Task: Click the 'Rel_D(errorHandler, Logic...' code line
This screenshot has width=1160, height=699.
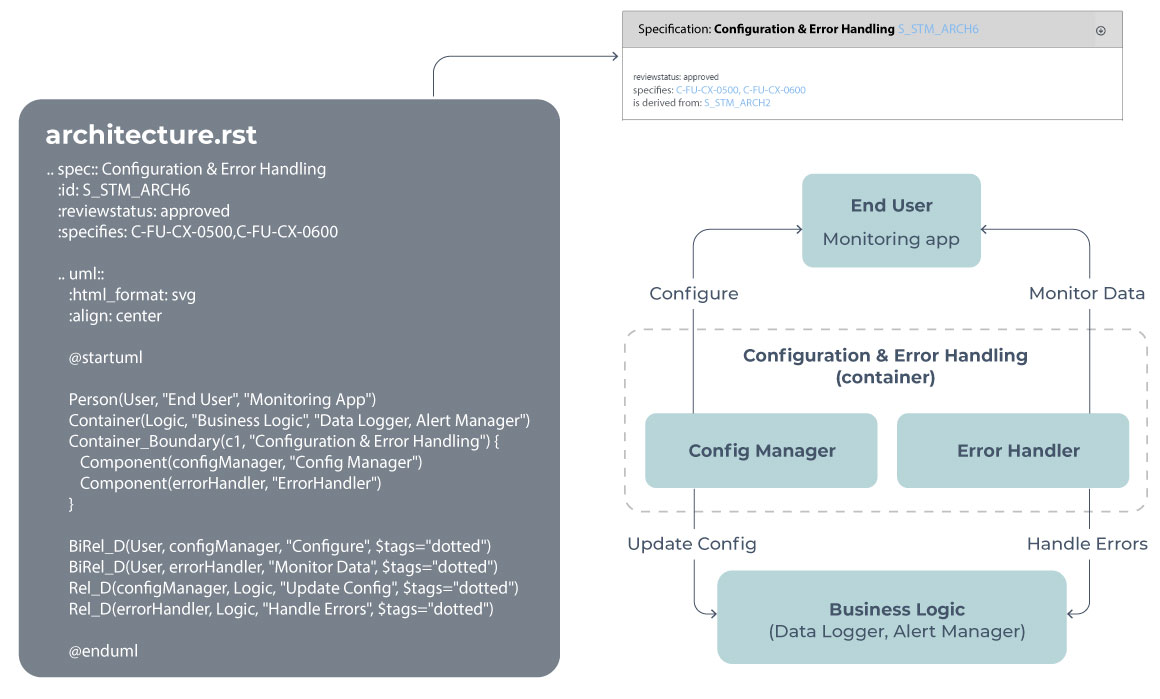Action: (280, 609)
